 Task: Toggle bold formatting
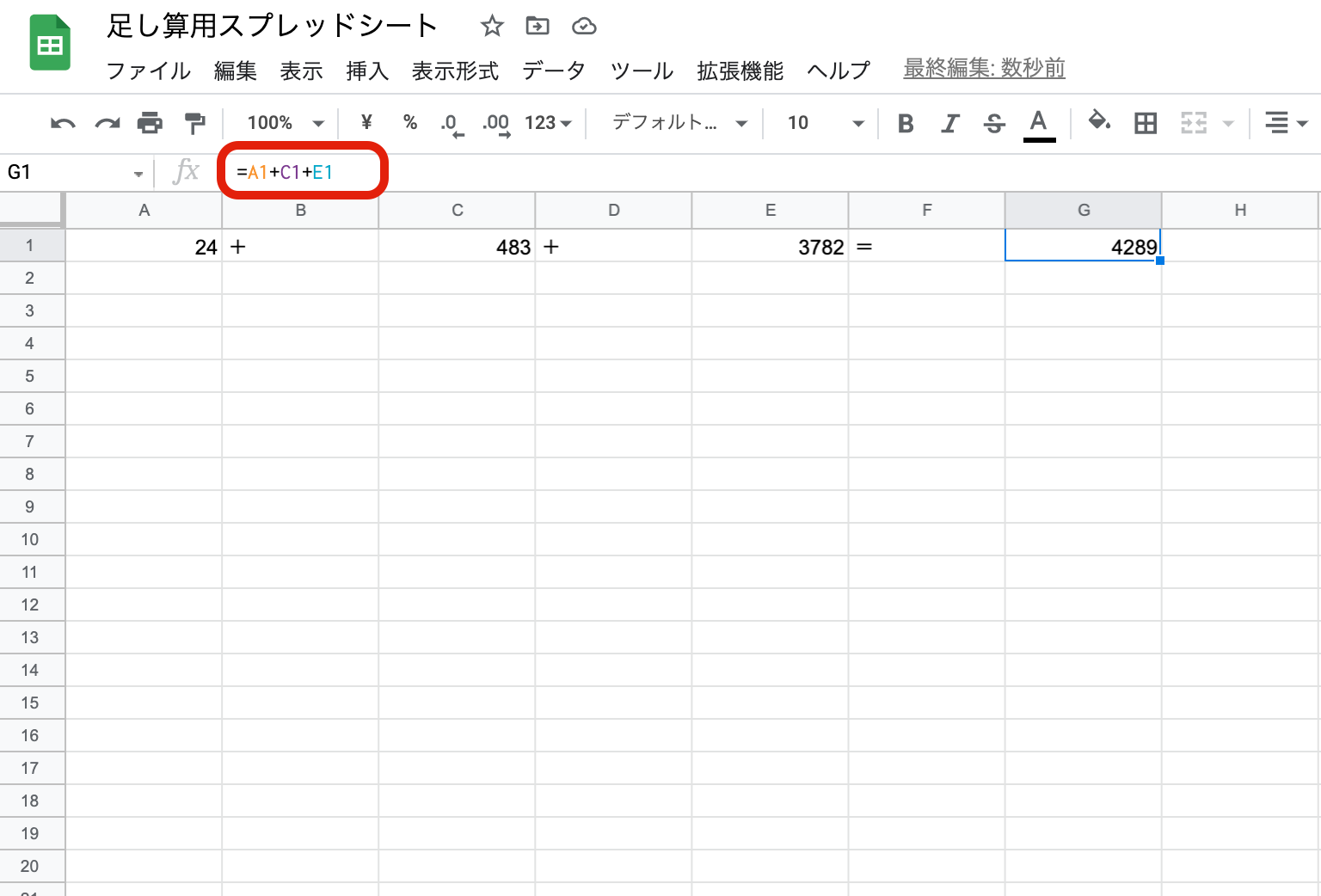(906, 123)
